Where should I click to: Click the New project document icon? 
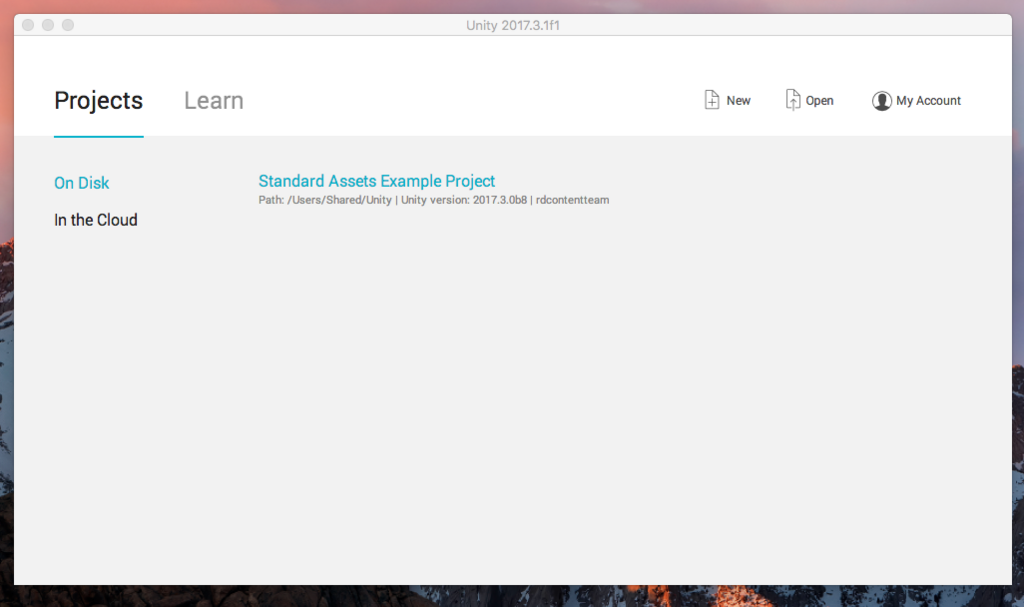click(x=712, y=100)
